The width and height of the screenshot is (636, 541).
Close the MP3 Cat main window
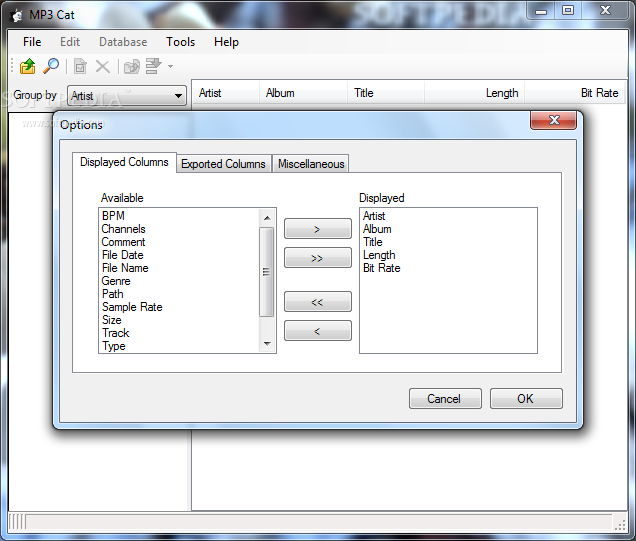tap(606, 11)
